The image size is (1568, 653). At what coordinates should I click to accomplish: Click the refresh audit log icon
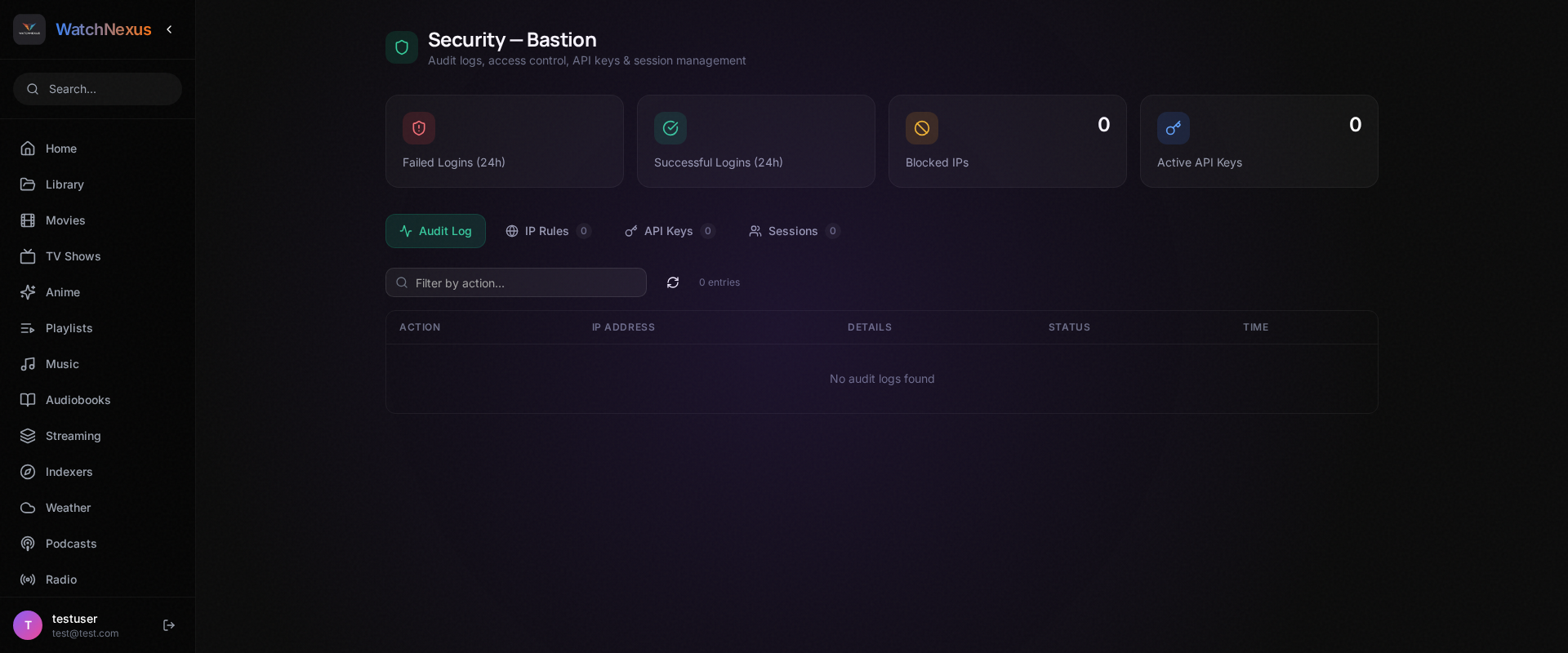673,282
